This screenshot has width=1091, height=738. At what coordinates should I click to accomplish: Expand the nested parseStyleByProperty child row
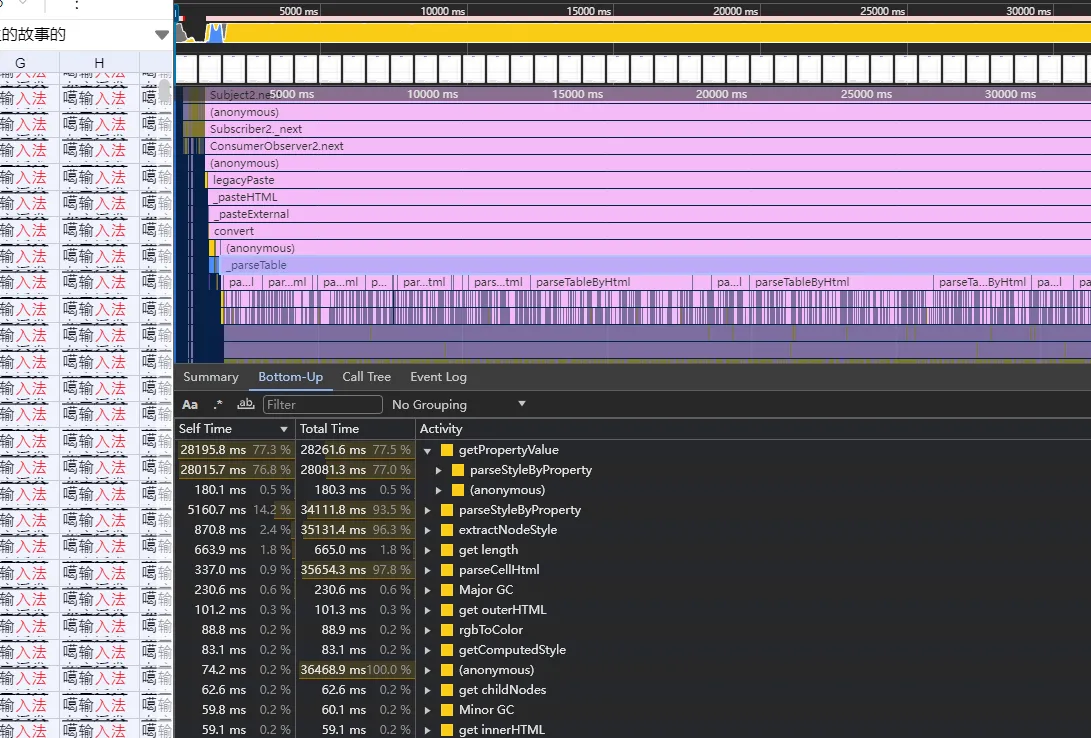439,470
